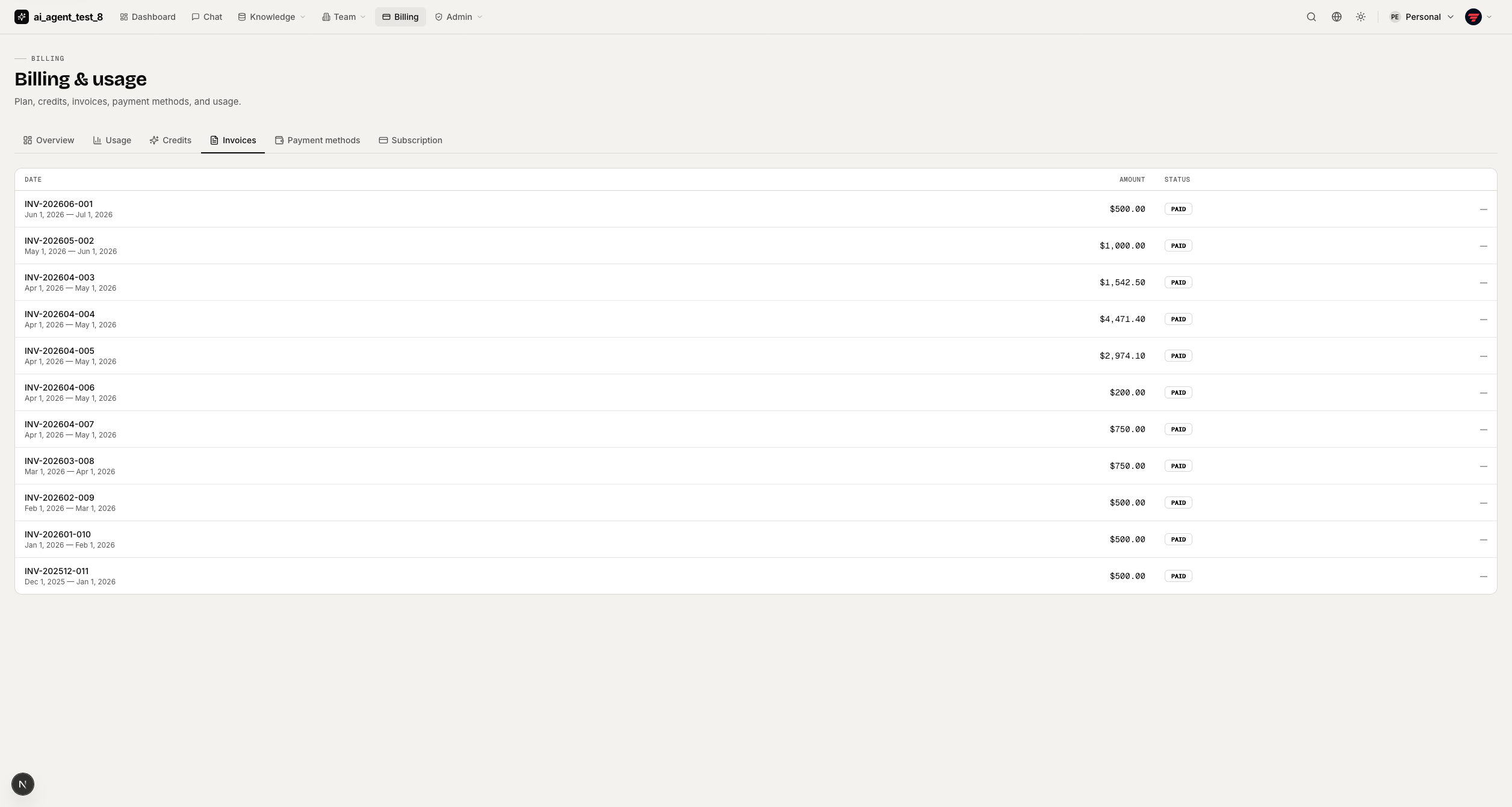Click the AMOUNT column header
The height and width of the screenshot is (807, 1512).
(1132, 179)
